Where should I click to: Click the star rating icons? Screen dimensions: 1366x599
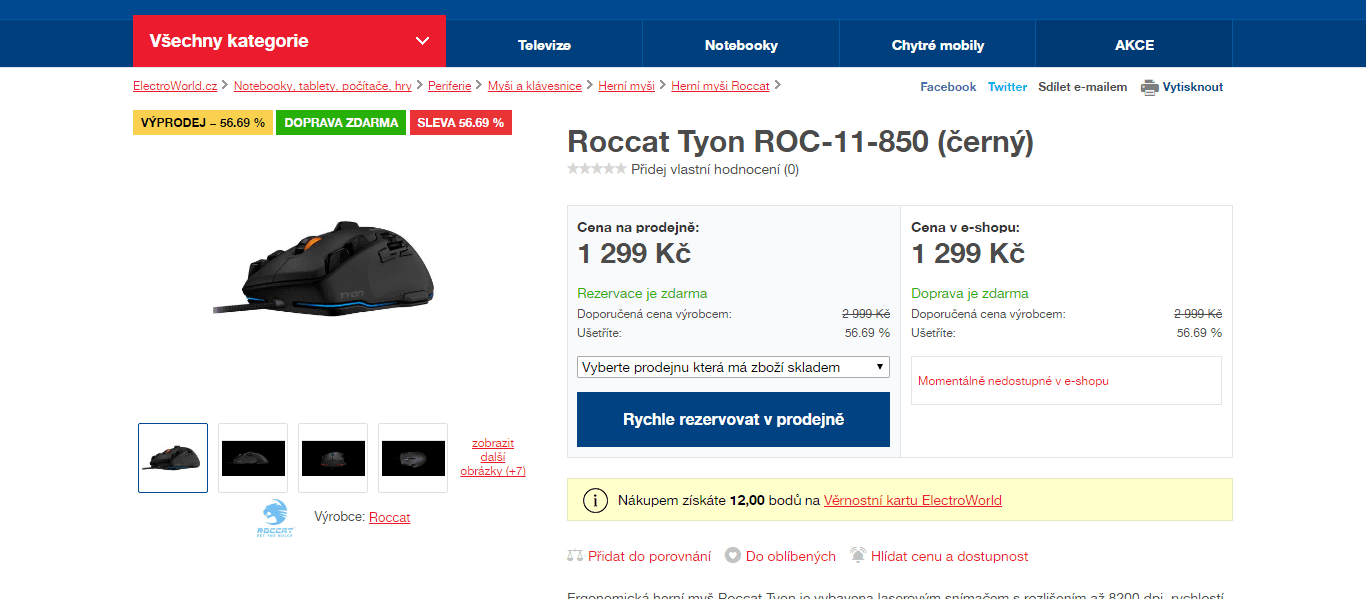(597, 169)
